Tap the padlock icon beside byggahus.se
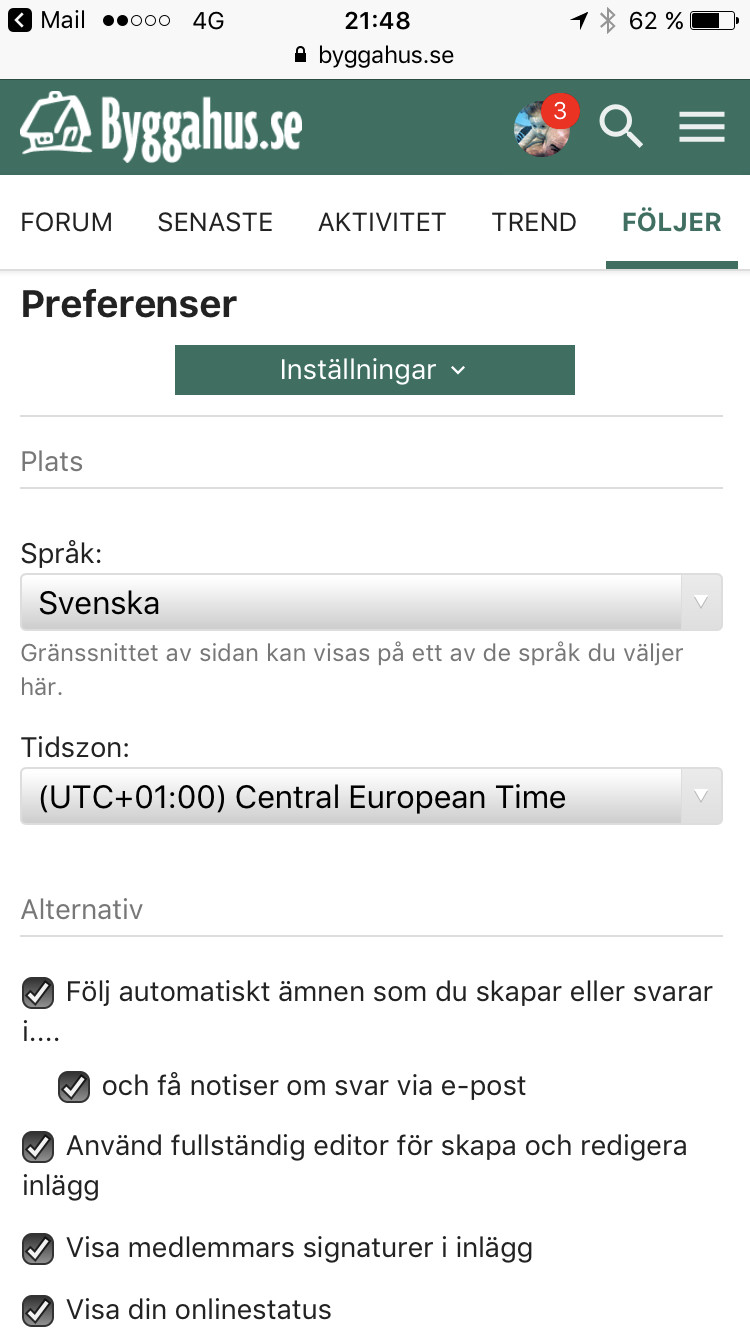Screen dimensions: 750x1334 pyautogui.click(x=301, y=56)
